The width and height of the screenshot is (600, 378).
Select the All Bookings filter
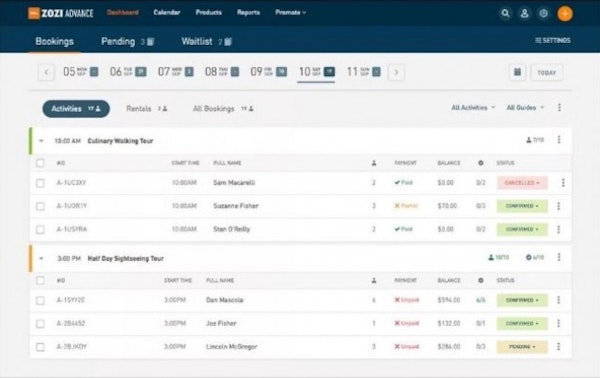(x=223, y=109)
